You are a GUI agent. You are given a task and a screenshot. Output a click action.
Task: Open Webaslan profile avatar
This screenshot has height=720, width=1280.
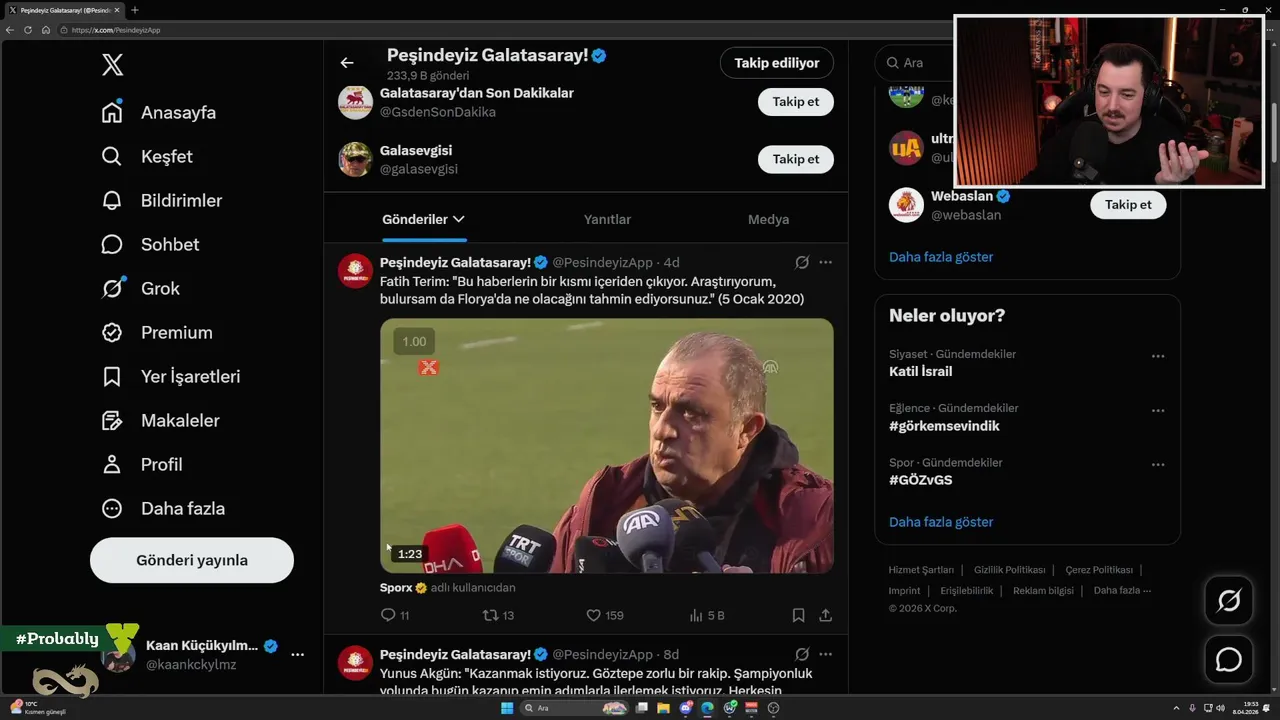tap(906, 205)
